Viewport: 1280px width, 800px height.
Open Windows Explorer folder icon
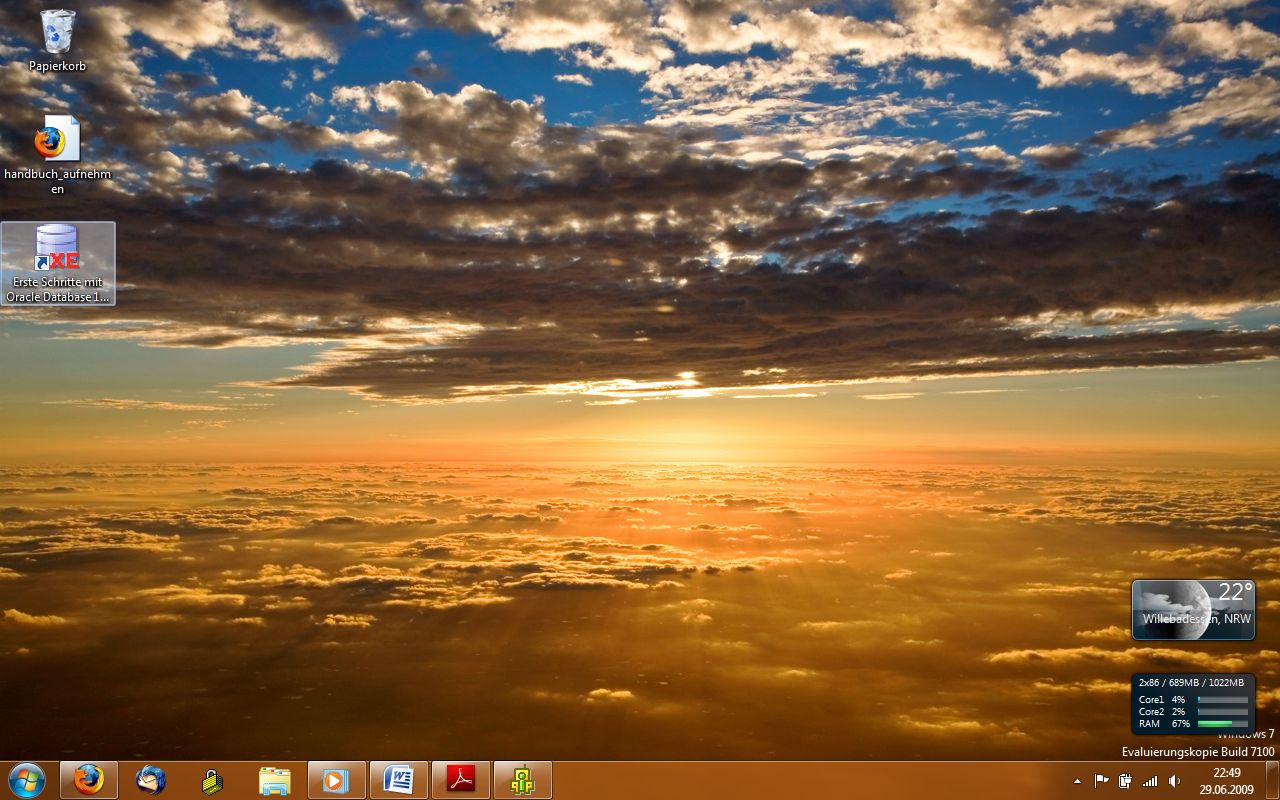tap(274, 780)
